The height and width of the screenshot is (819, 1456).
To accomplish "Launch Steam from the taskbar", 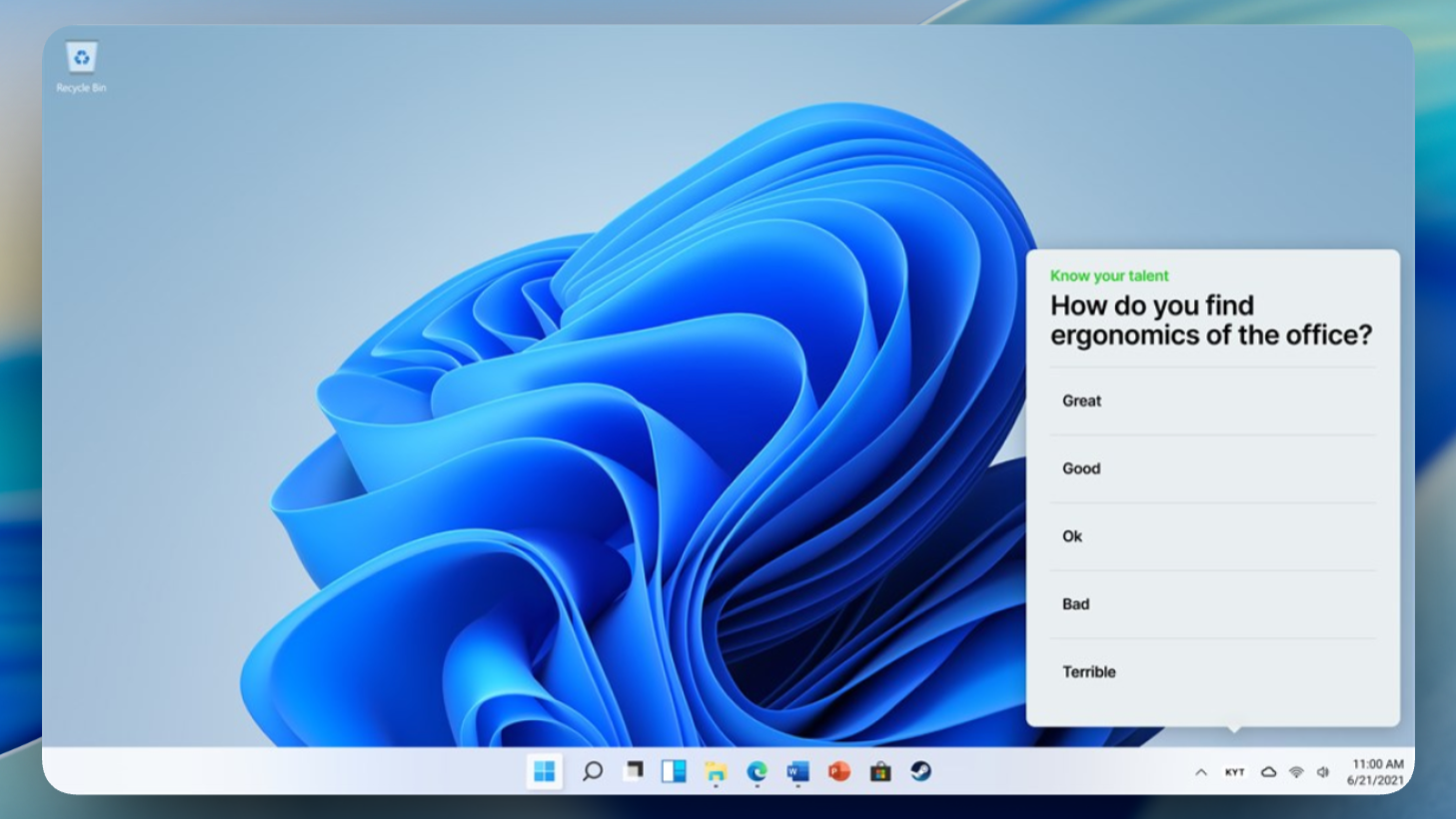I will [x=920, y=771].
